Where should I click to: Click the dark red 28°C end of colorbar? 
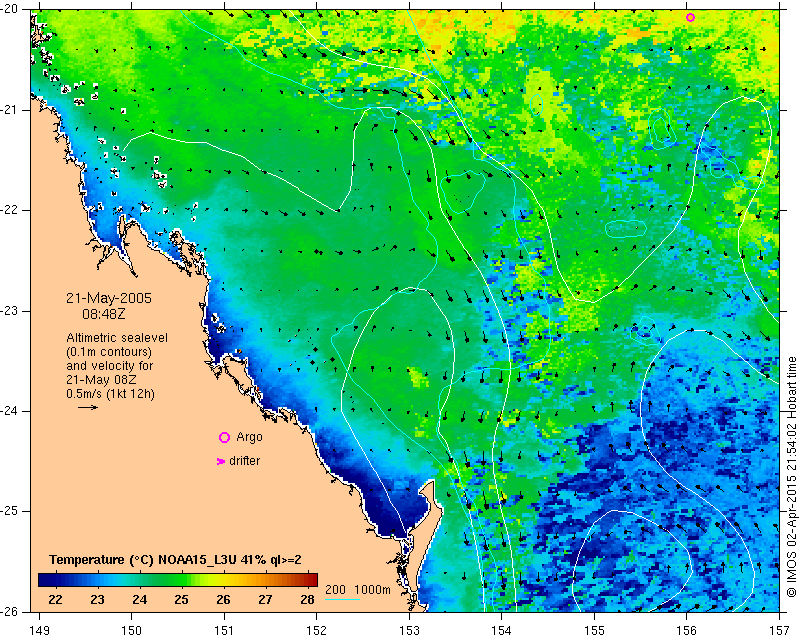(x=312, y=580)
